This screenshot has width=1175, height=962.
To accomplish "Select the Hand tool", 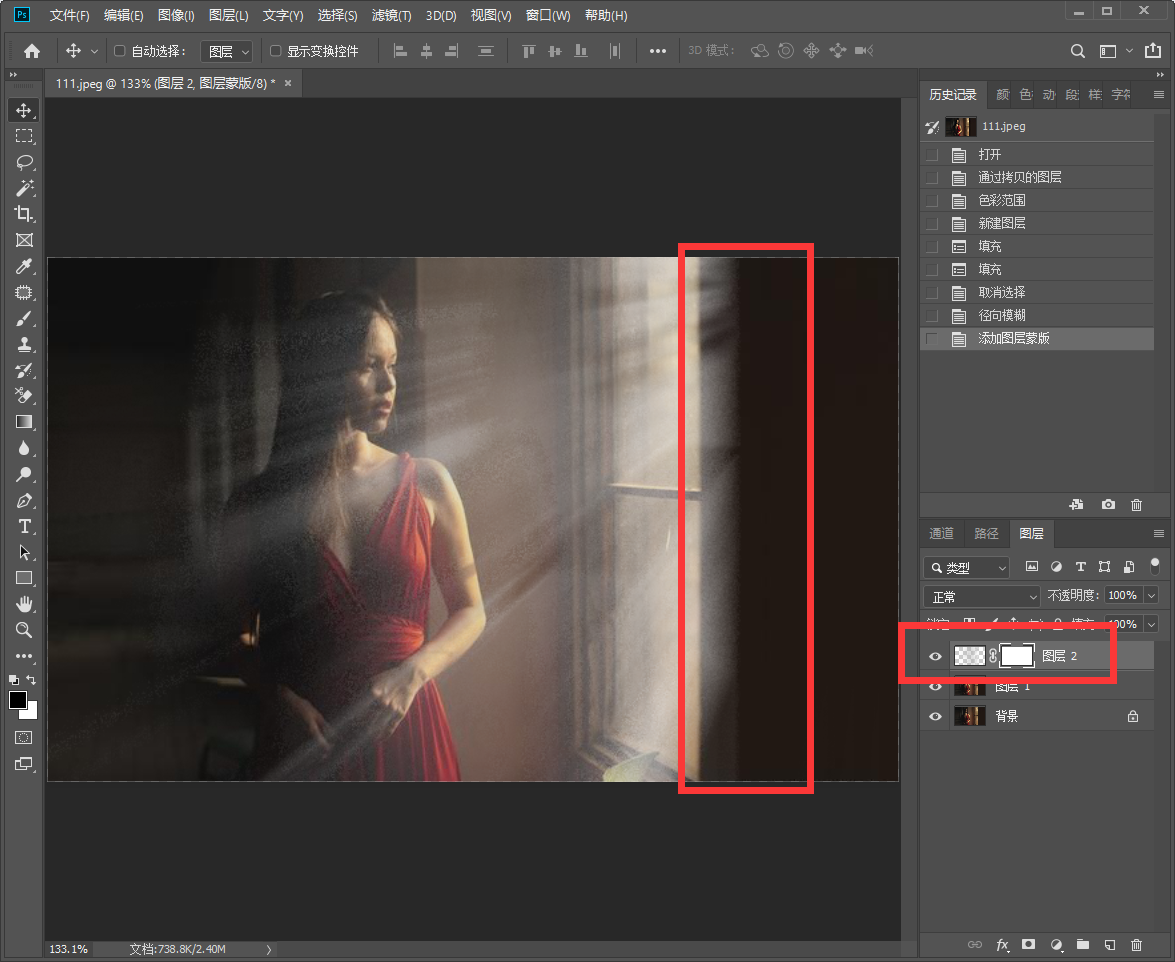I will pos(24,604).
